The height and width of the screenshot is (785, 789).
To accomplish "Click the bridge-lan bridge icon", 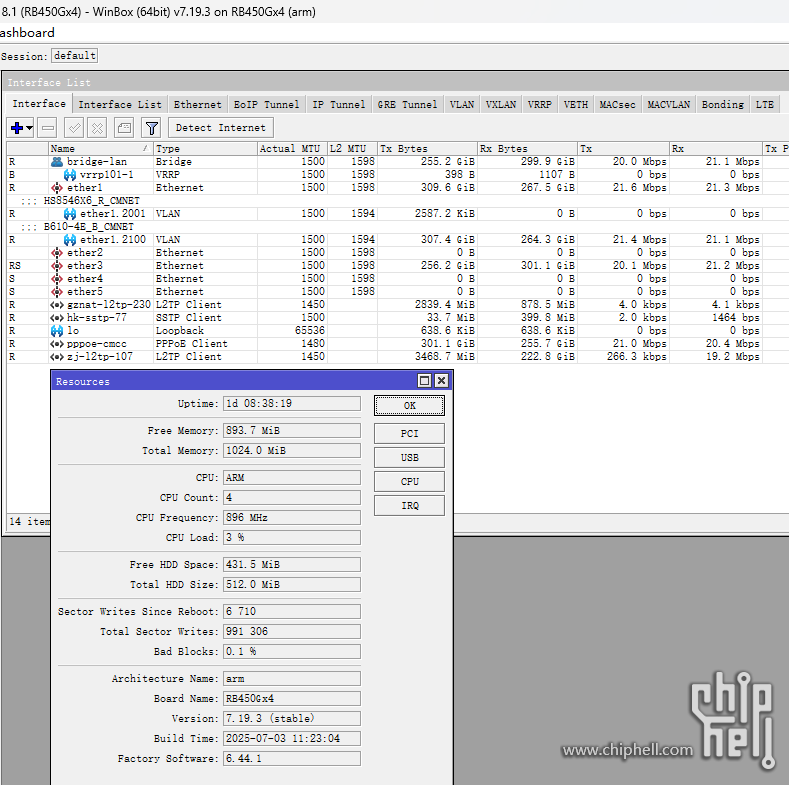I will coord(57,162).
